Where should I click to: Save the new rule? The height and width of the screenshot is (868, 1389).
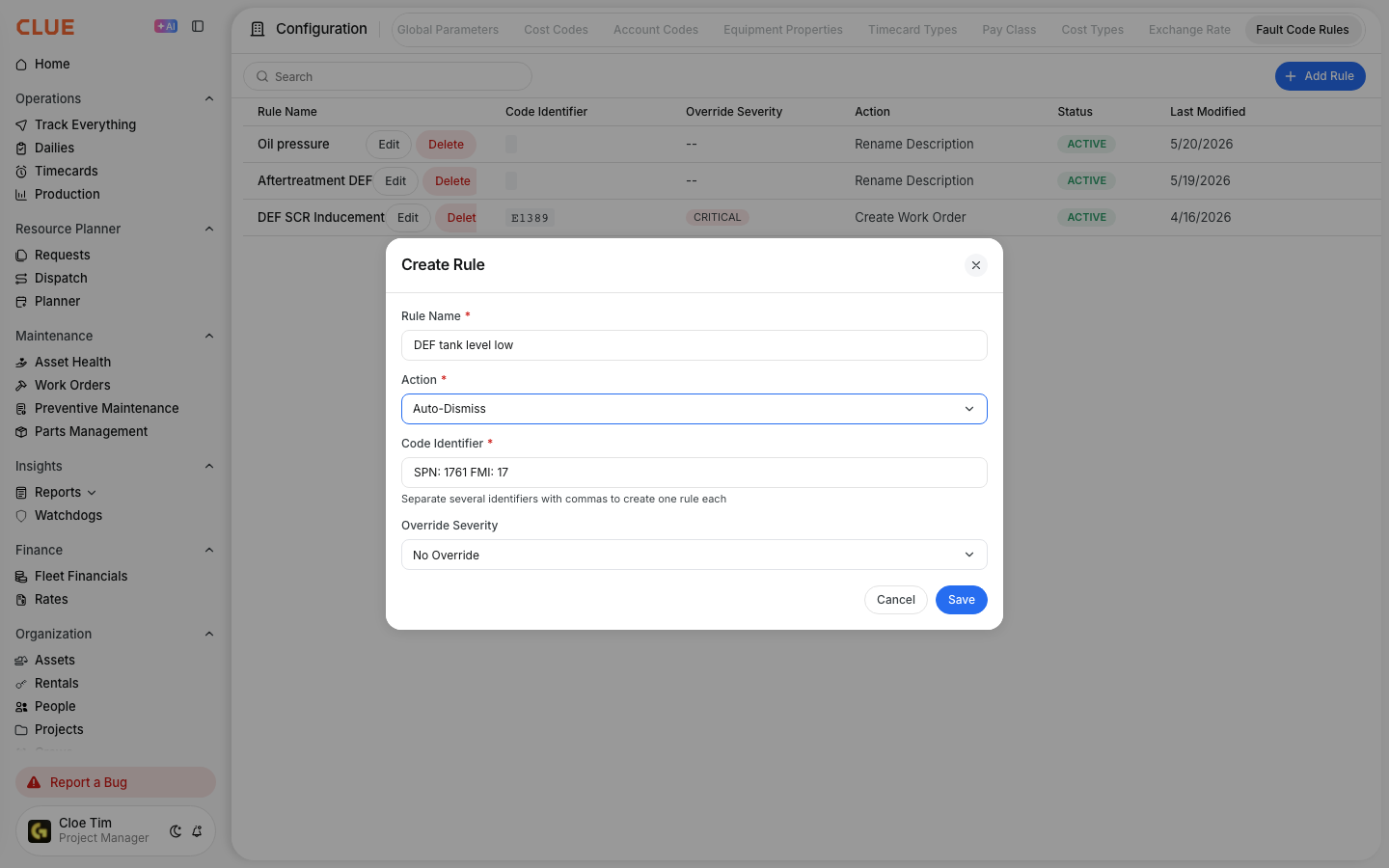[x=962, y=600]
